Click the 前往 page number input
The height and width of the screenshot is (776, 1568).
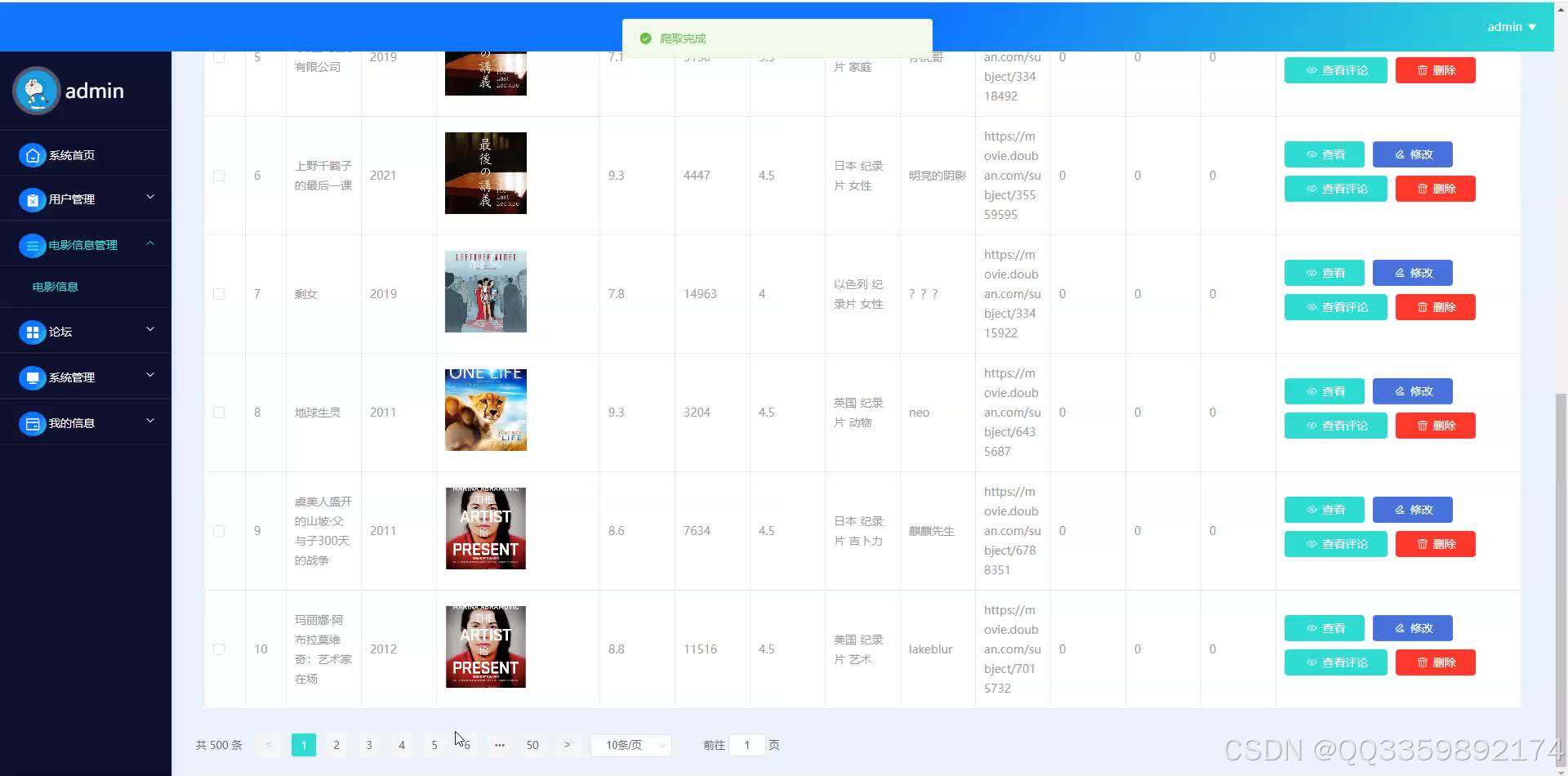tap(746, 745)
